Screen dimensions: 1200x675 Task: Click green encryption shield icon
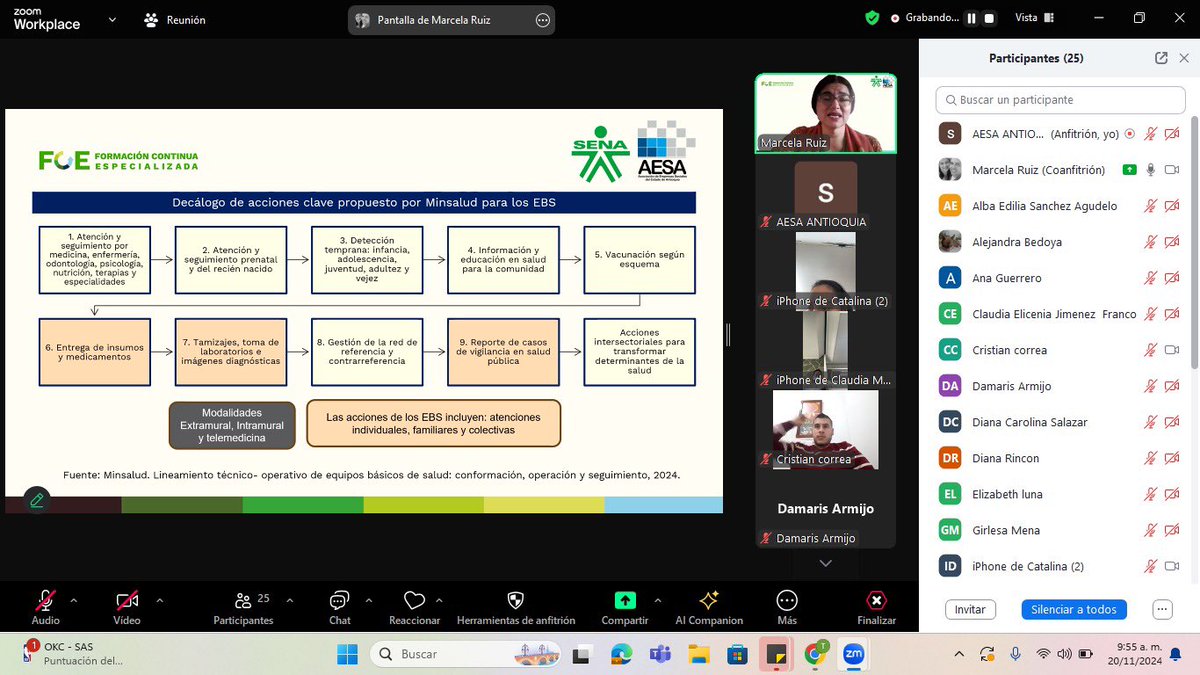tap(872, 18)
